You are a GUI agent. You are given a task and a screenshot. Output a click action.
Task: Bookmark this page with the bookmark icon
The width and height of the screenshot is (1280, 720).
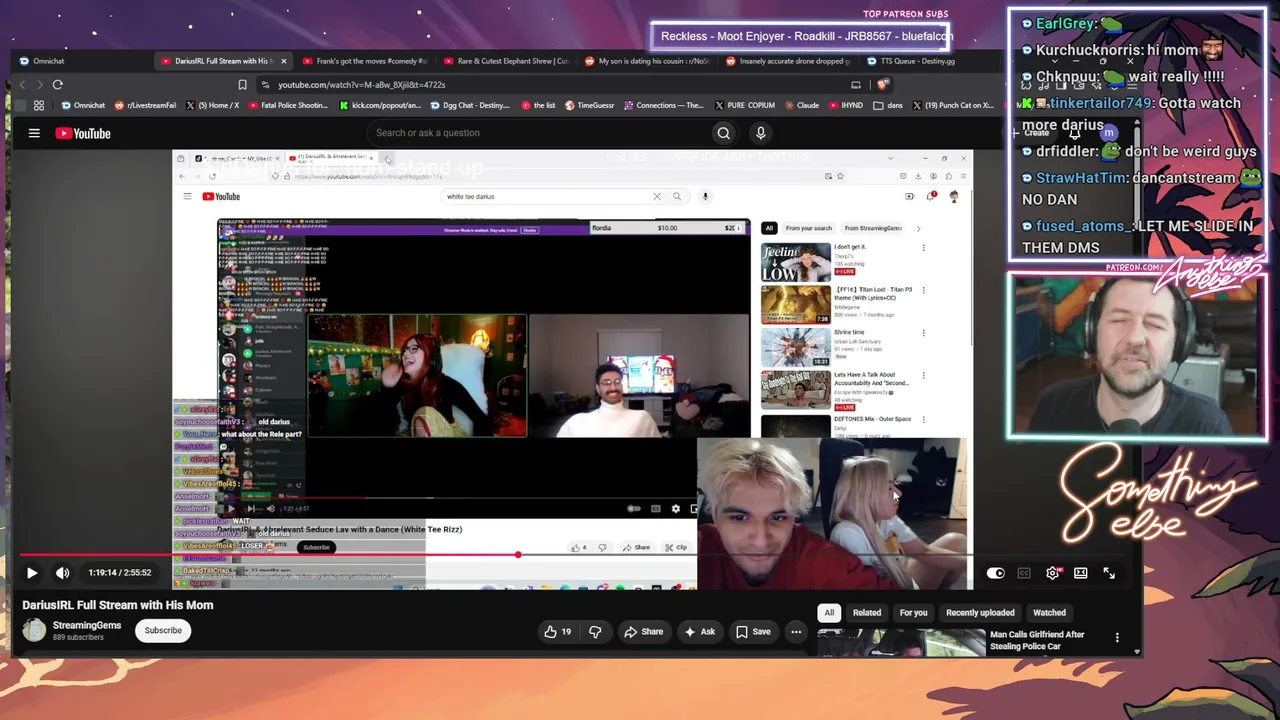242,85
